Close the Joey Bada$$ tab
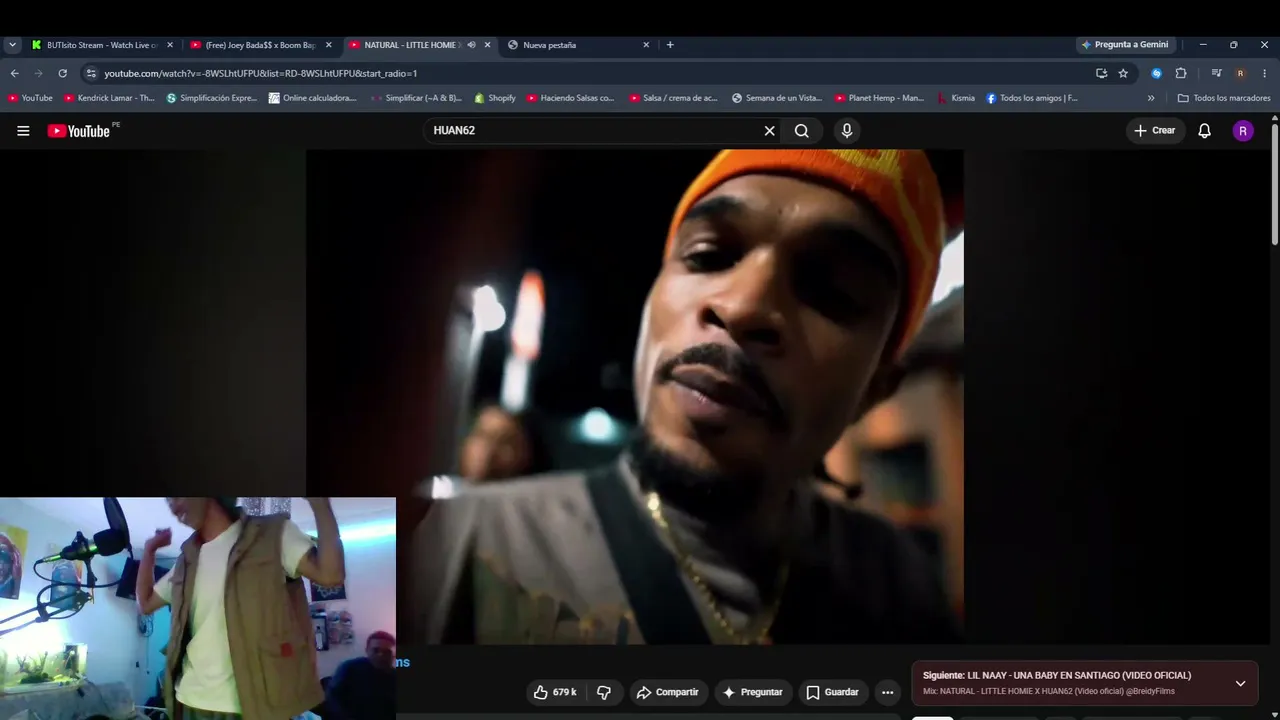Screen dimensions: 1280x720 [x=328, y=45]
